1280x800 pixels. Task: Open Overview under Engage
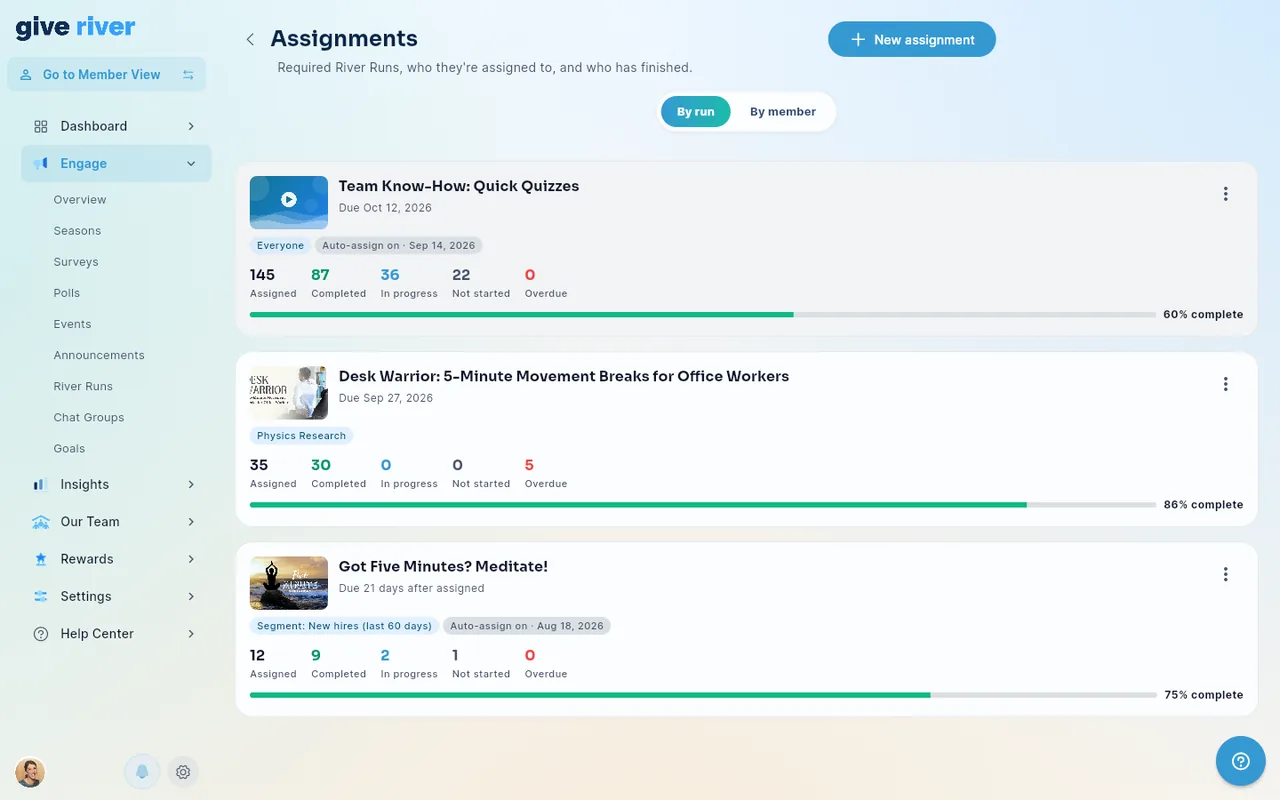(80, 200)
